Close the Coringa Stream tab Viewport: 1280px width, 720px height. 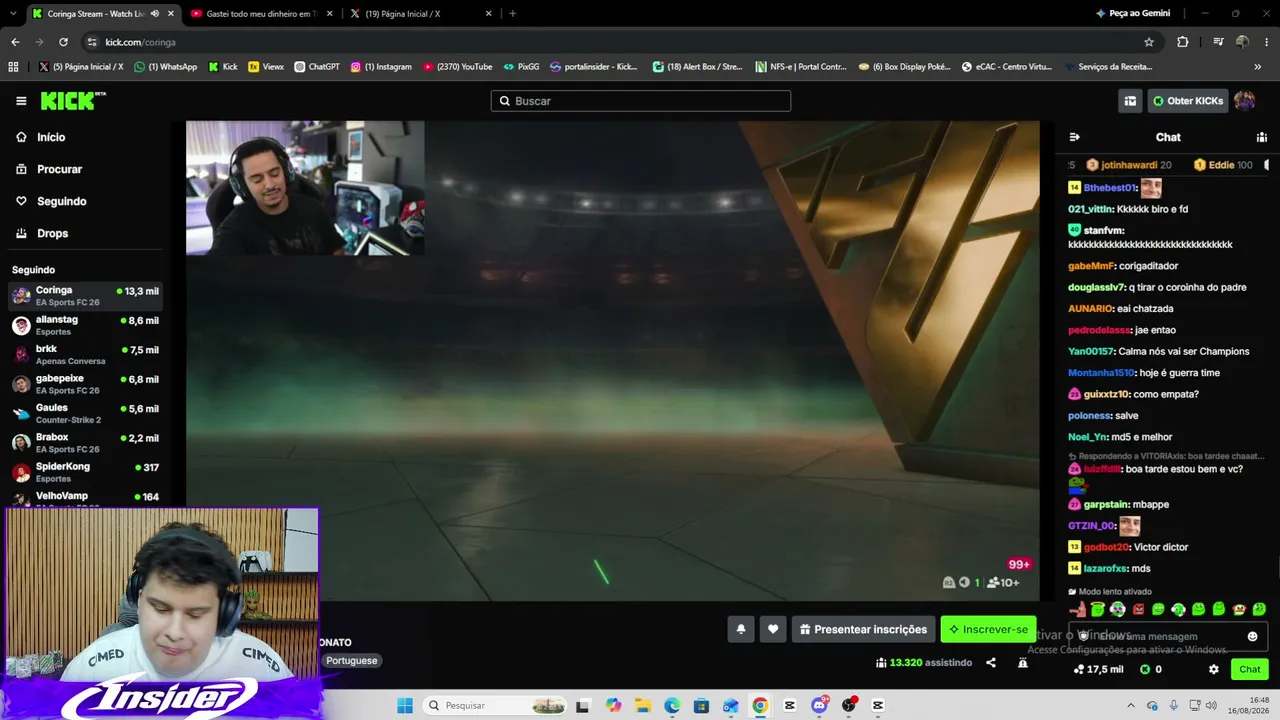click(x=171, y=14)
